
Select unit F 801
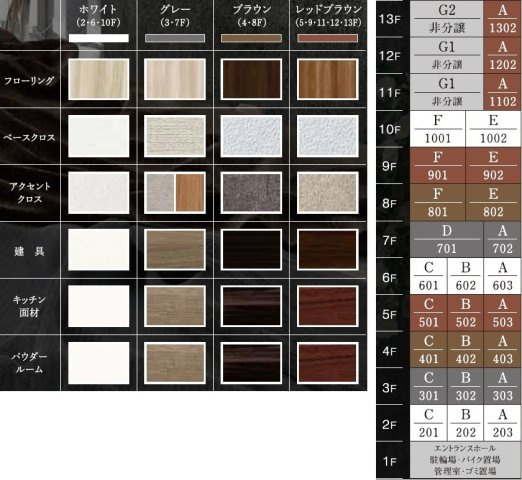[437, 202]
